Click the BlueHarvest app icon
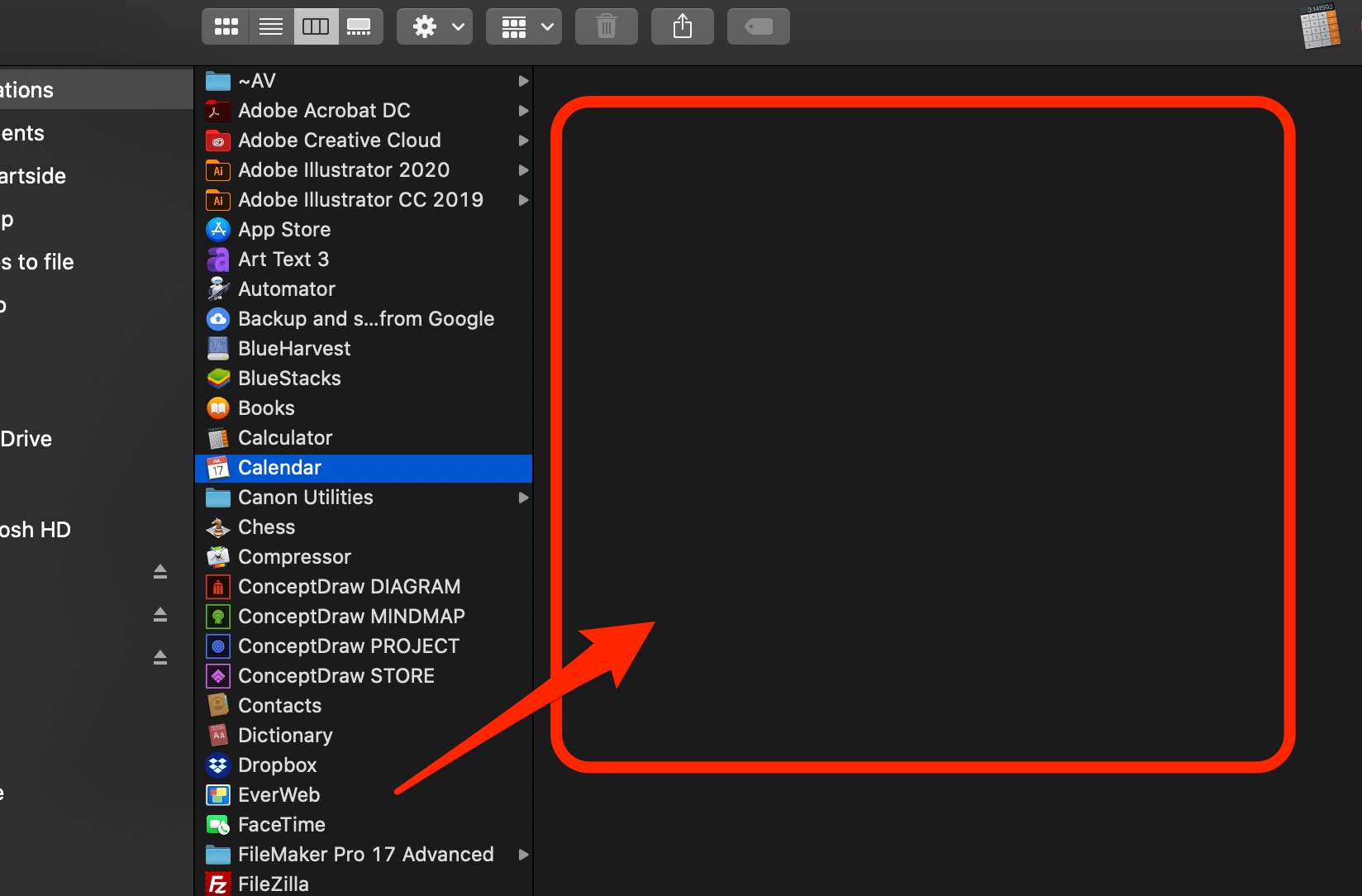The image size is (1362, 896). 218,349
